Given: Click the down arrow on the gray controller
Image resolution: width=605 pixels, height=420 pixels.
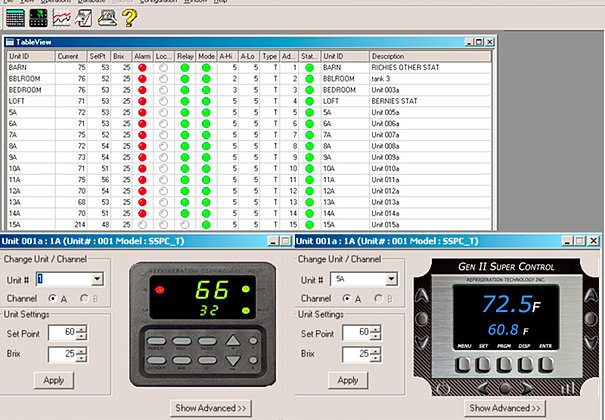Looking at the screenshot, I should [233, 361].
